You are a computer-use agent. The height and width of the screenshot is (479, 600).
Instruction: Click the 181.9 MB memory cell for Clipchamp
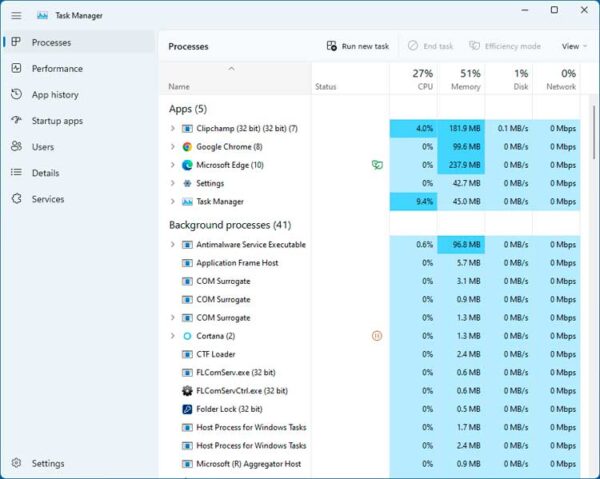461,129
